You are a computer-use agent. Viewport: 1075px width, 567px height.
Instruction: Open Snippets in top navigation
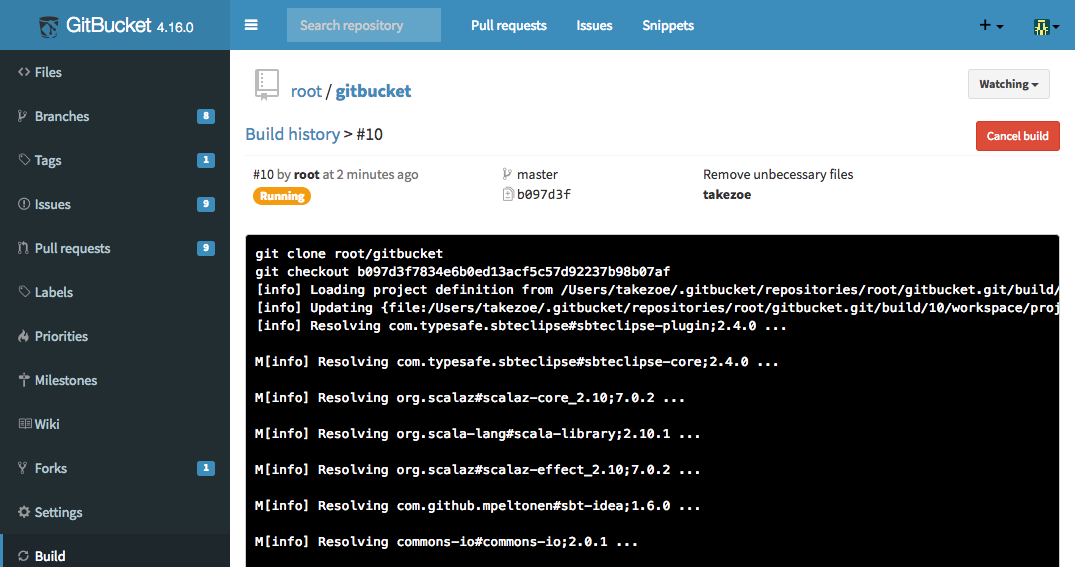tap(667, 25)
